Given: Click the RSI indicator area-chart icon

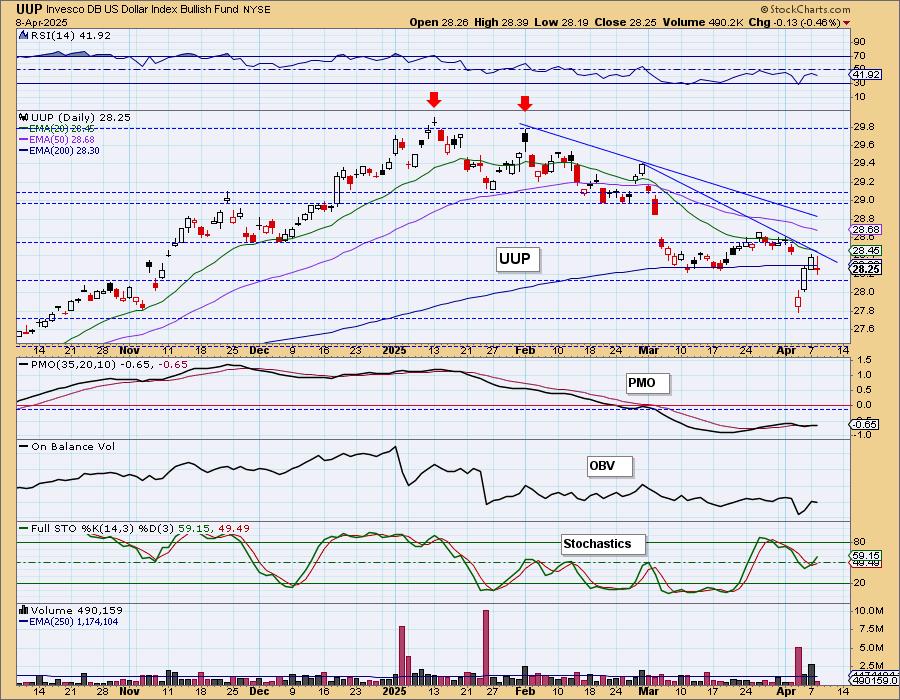Looking at the screenshot, I should [23, 35].
